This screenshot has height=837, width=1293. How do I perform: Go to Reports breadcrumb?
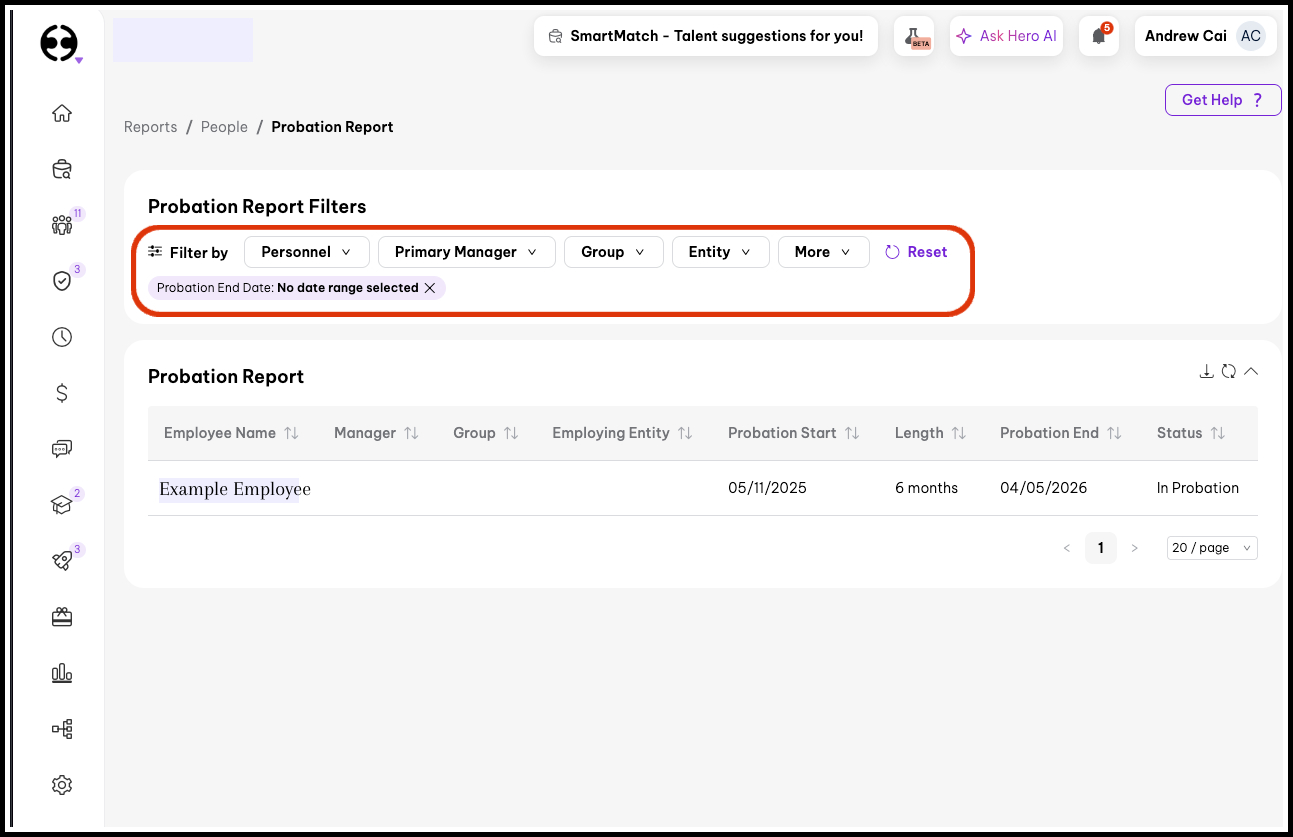click(150, 127)
